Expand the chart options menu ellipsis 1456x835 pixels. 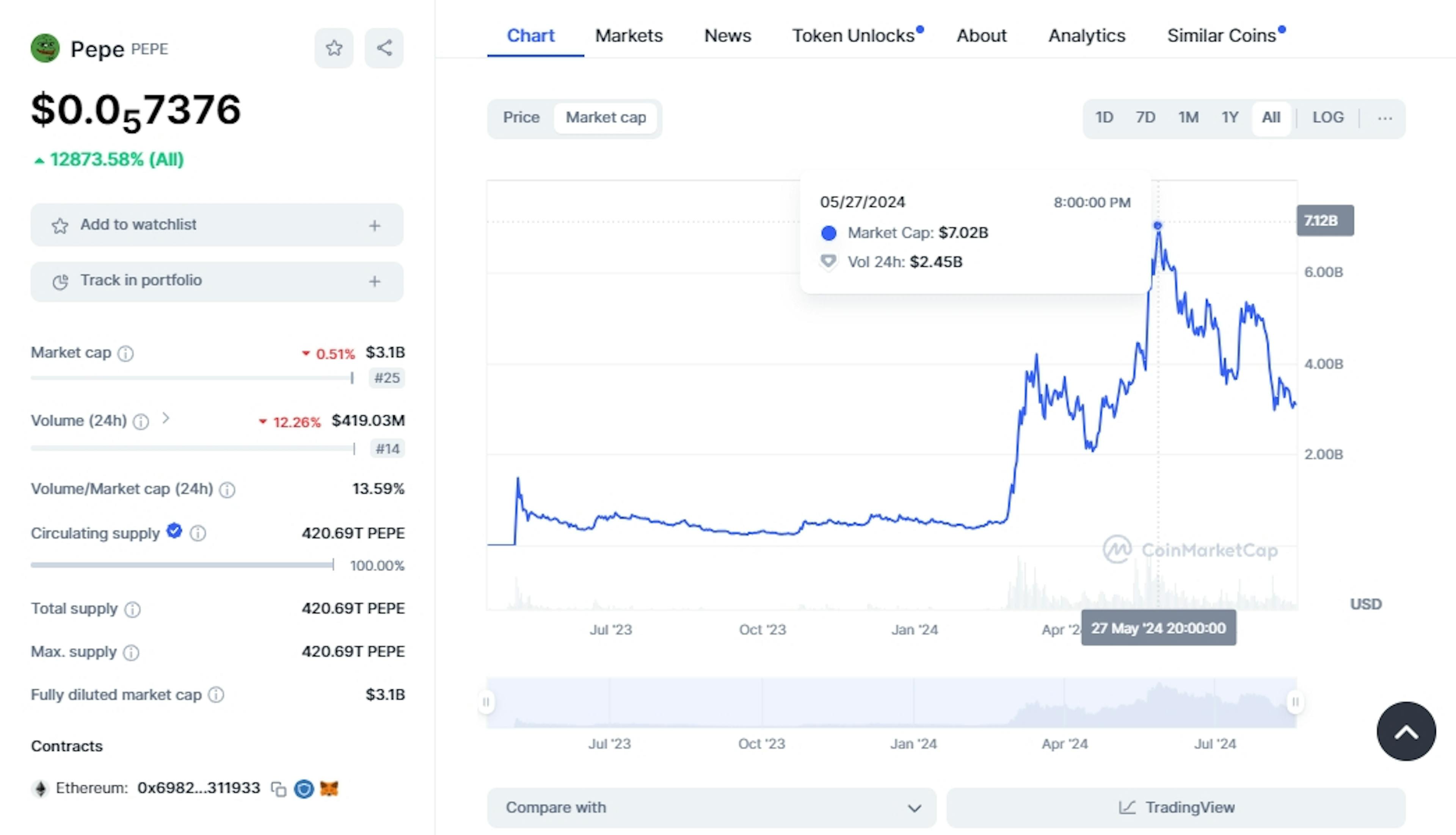point(1385,118)
